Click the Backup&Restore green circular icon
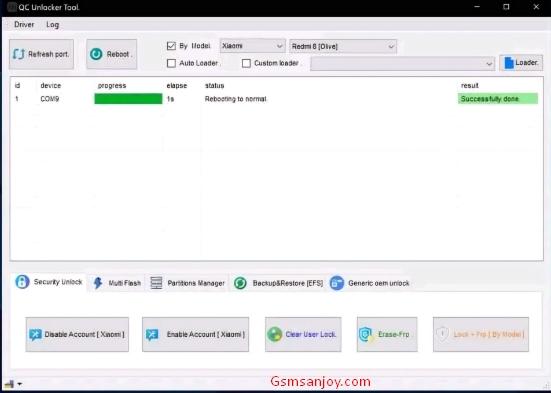This screenshot has height=393, width=551. [240, 283]
